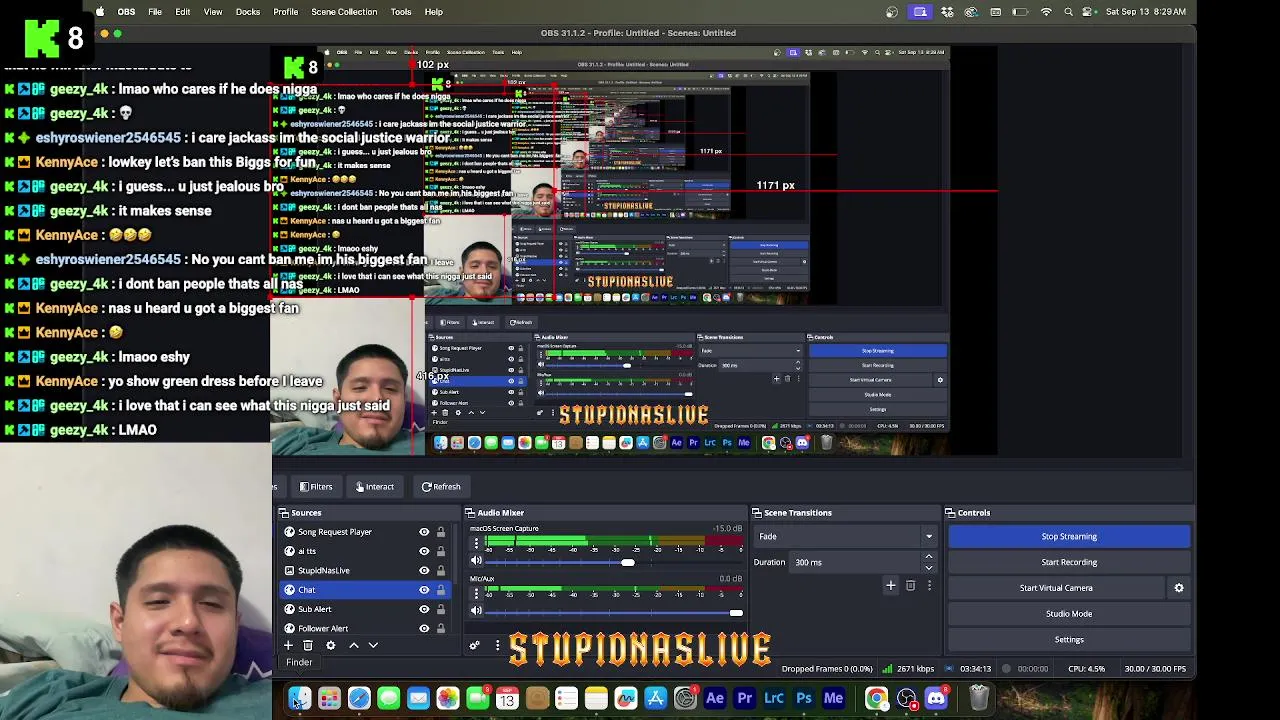Mute Mic/Aux speaker icon
Viewport: 1280px width, 720px height.
476,611
